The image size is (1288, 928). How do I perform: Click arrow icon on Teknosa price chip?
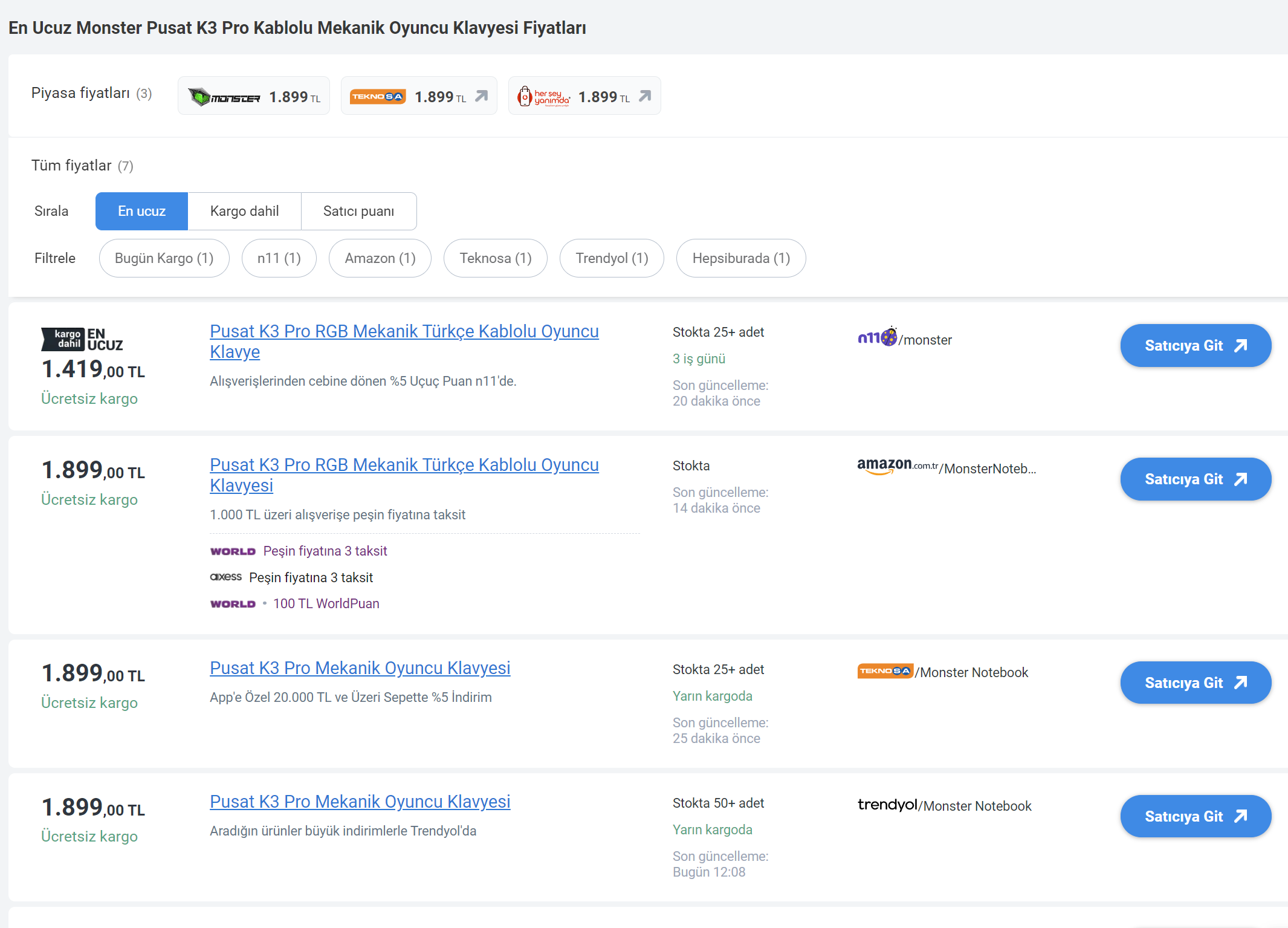coord(482,96)
